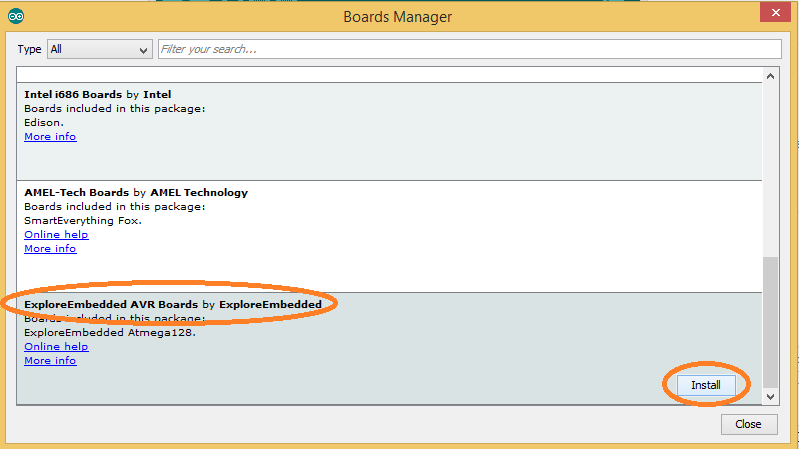Click the scroll up arrow of package list
The width and height of the screenshot is (799, 449).
click(x=770, y=76)
